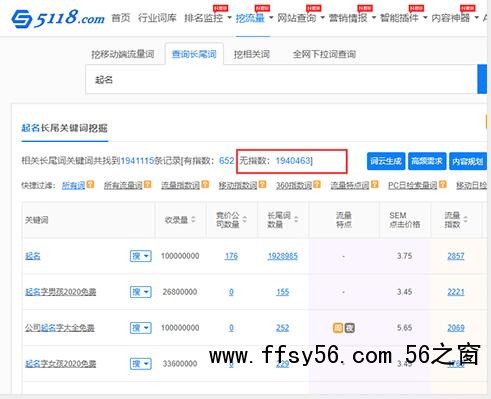Open 长尾词数量 value 155
Image resolution: width=491 pixels, height=399 pixels.
tap(283, 292)
